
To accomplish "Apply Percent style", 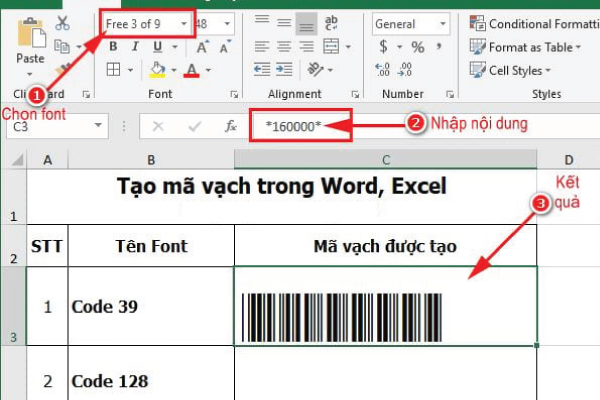I will click(x=417, y=47).
